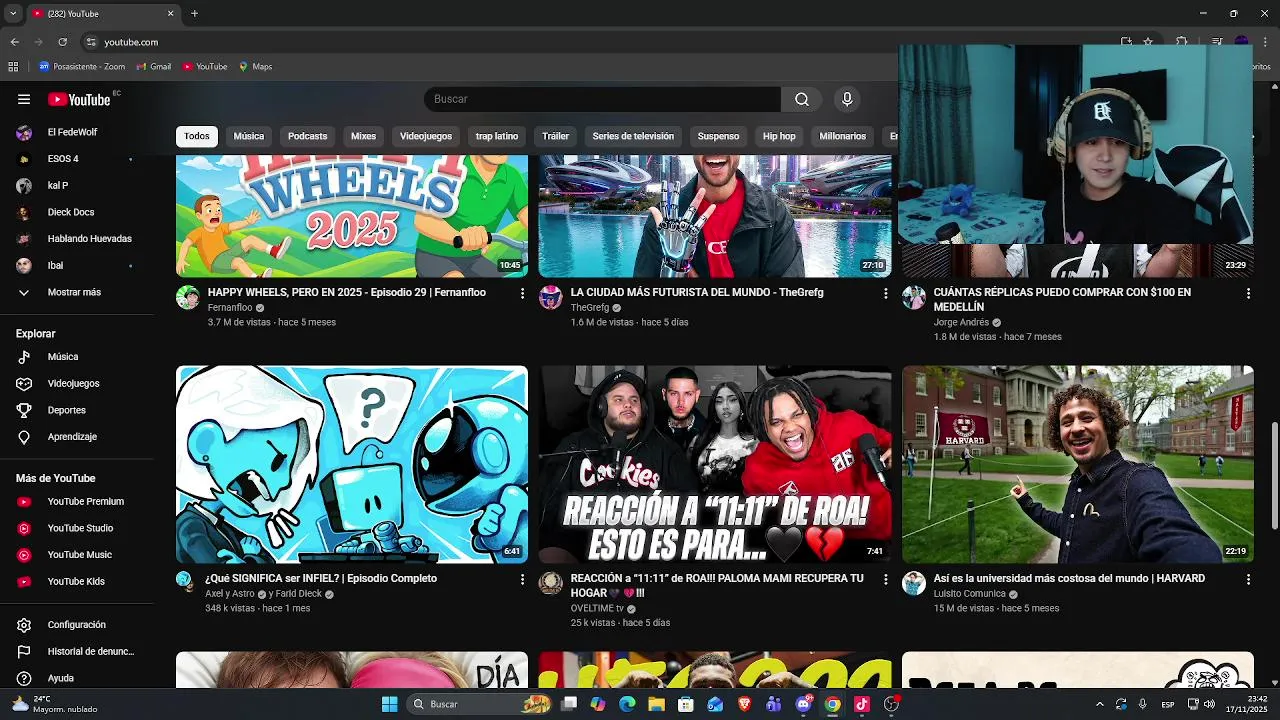Open more options for Qué Significa ser Infiel video

[522, 579]
